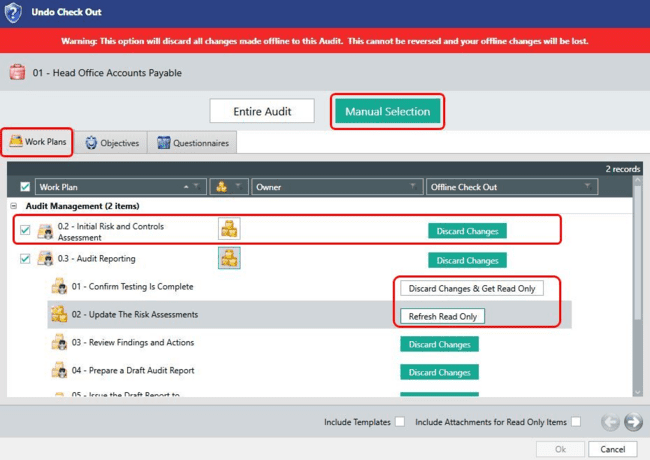Uncheck the 0.3 Audit Reporting checkbox
The image size is (650, 460).
[x=25, y=259]
